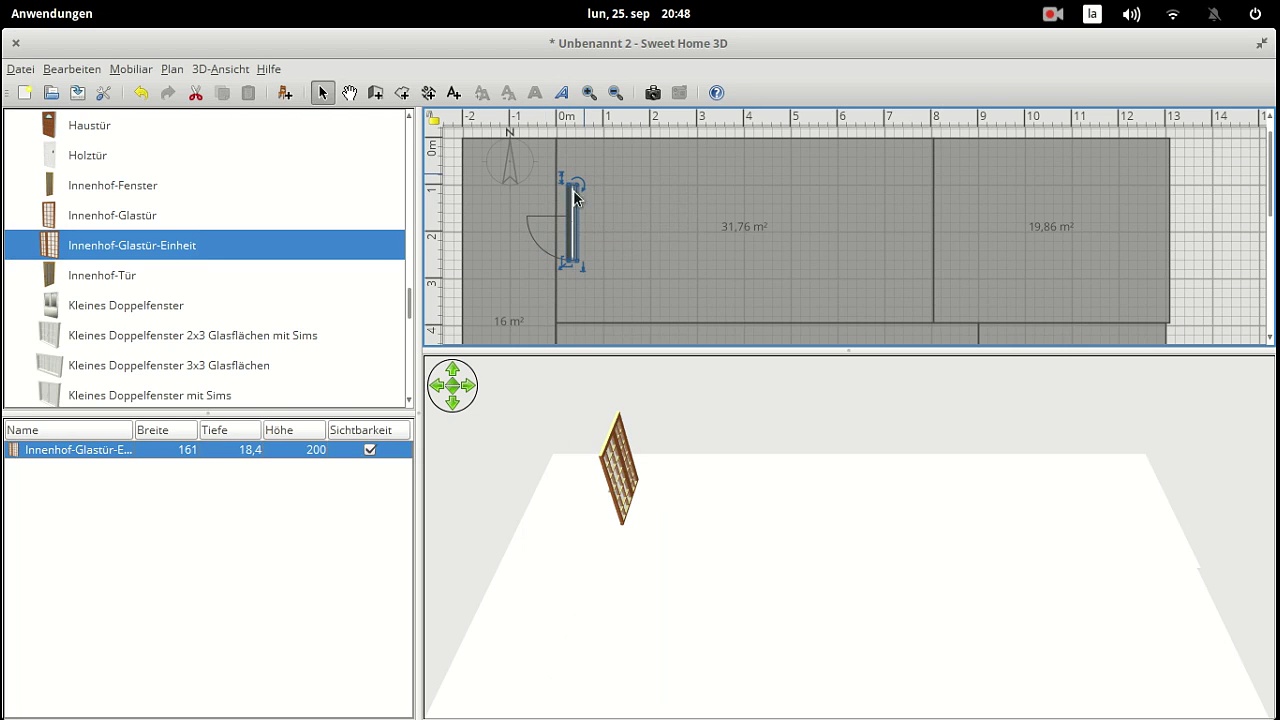Open the preferences tools icon

coord(104,93)
